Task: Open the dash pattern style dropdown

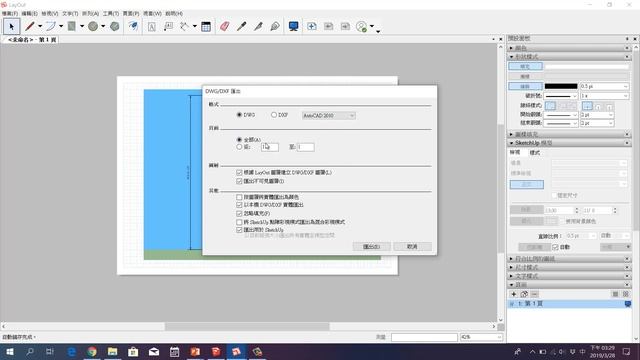Action: tap(561, 96)
